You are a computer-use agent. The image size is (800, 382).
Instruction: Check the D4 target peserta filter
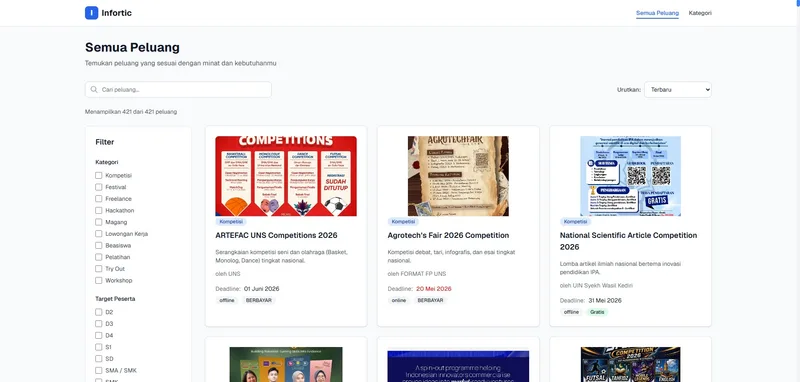point(98,336)
